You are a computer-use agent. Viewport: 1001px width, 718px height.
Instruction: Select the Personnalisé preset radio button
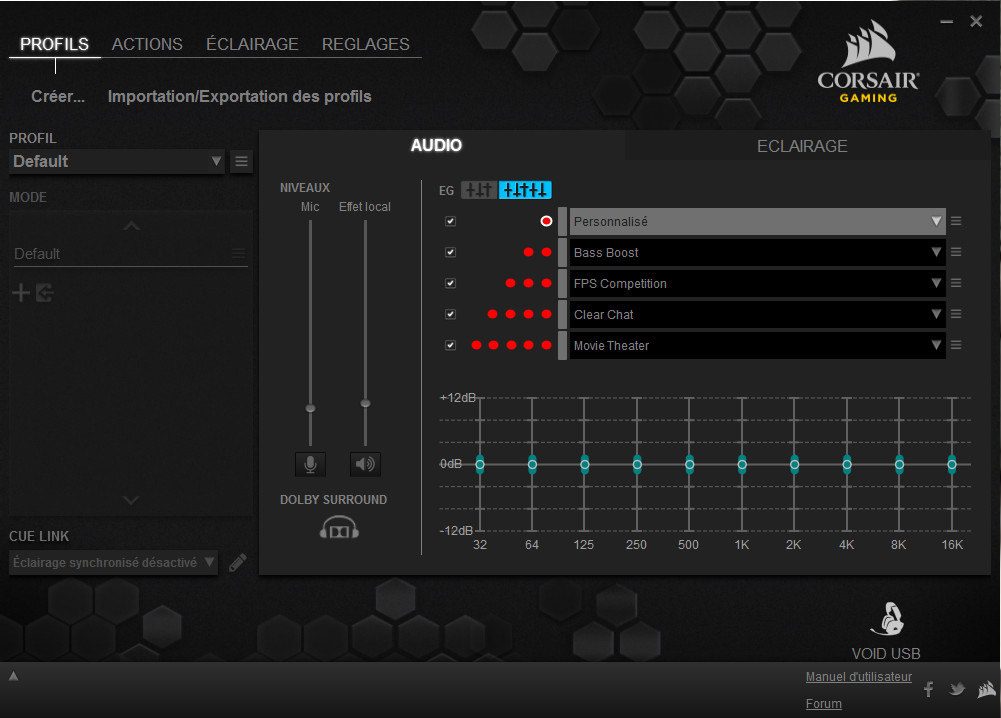point(545,220)
